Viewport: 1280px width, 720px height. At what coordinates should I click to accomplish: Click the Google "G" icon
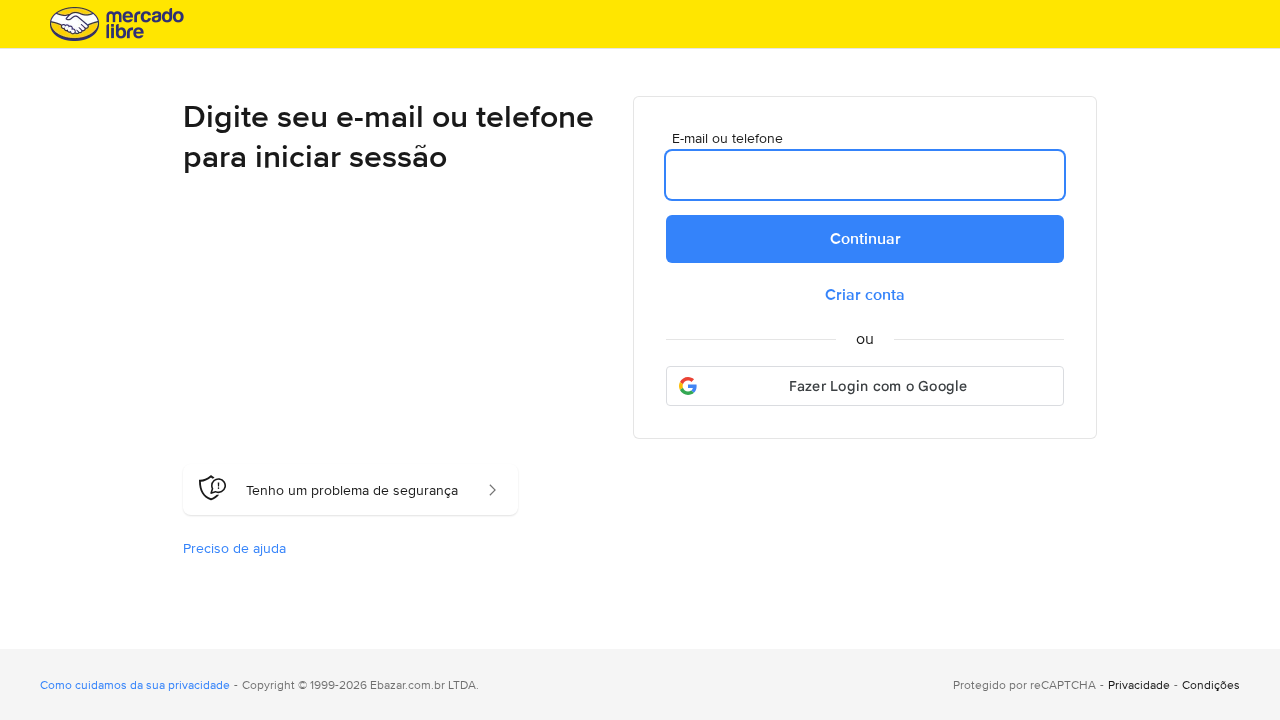click(688, 385)
